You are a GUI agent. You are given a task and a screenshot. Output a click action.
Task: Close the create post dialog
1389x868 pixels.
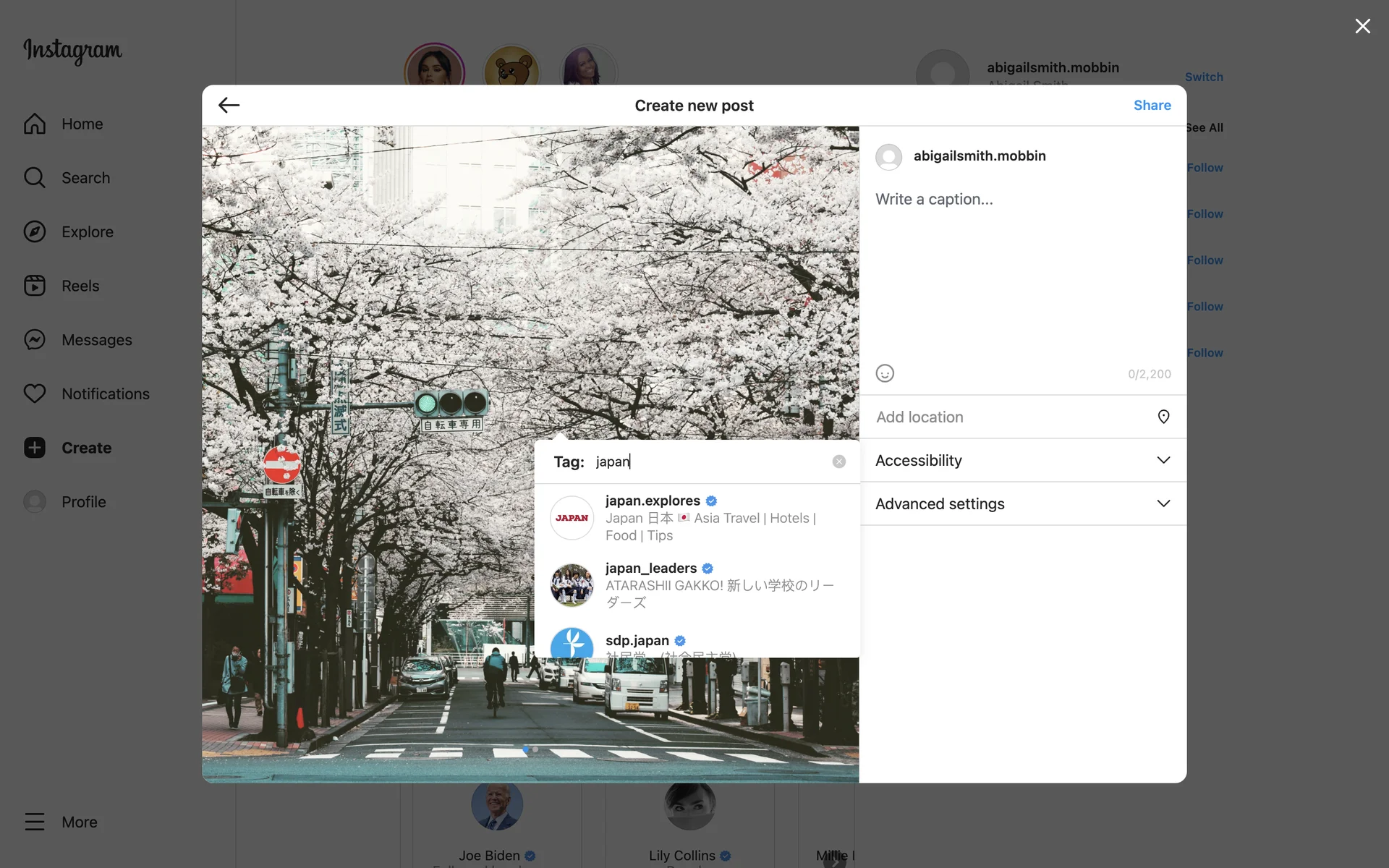coord(1362,26)
